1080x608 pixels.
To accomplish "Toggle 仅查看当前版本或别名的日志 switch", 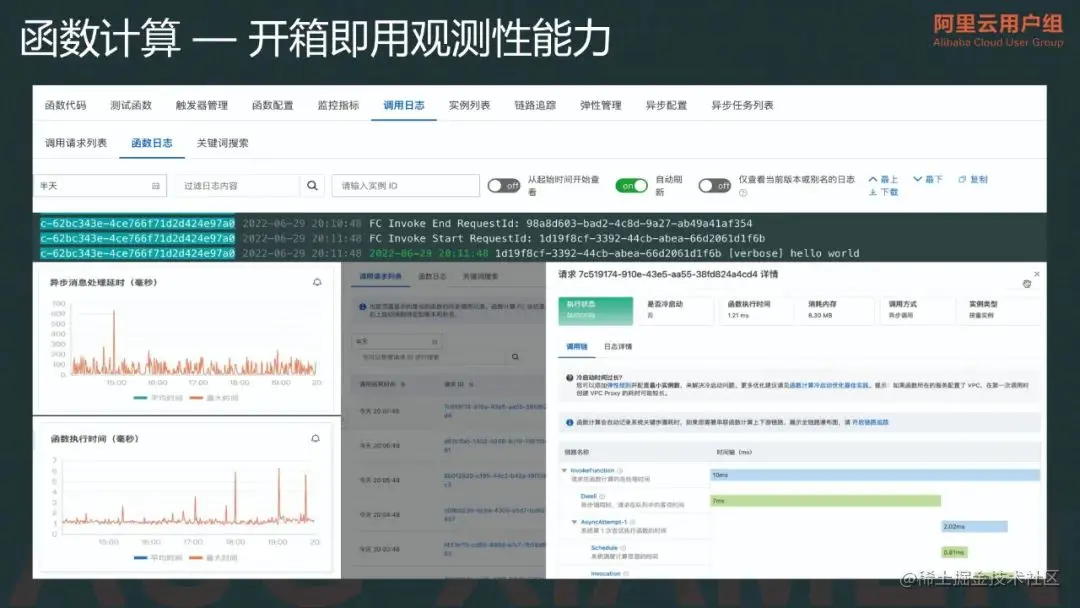I will tap(714, 185).
